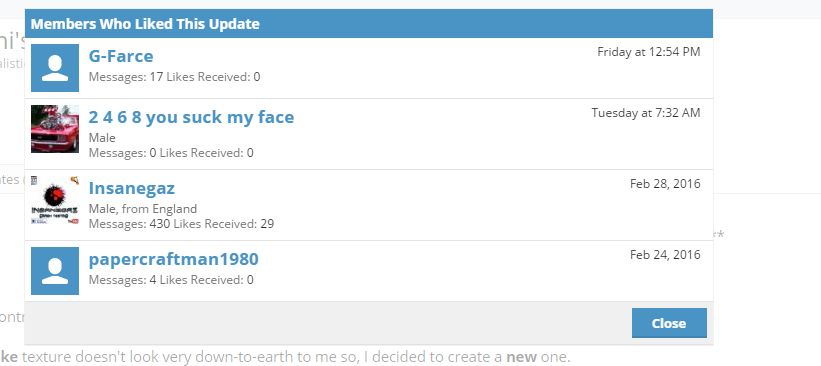The height and width of the screenshot is (366, 821).
Task: Click G-Farce's default avatar icon
Action: (55, 68)
